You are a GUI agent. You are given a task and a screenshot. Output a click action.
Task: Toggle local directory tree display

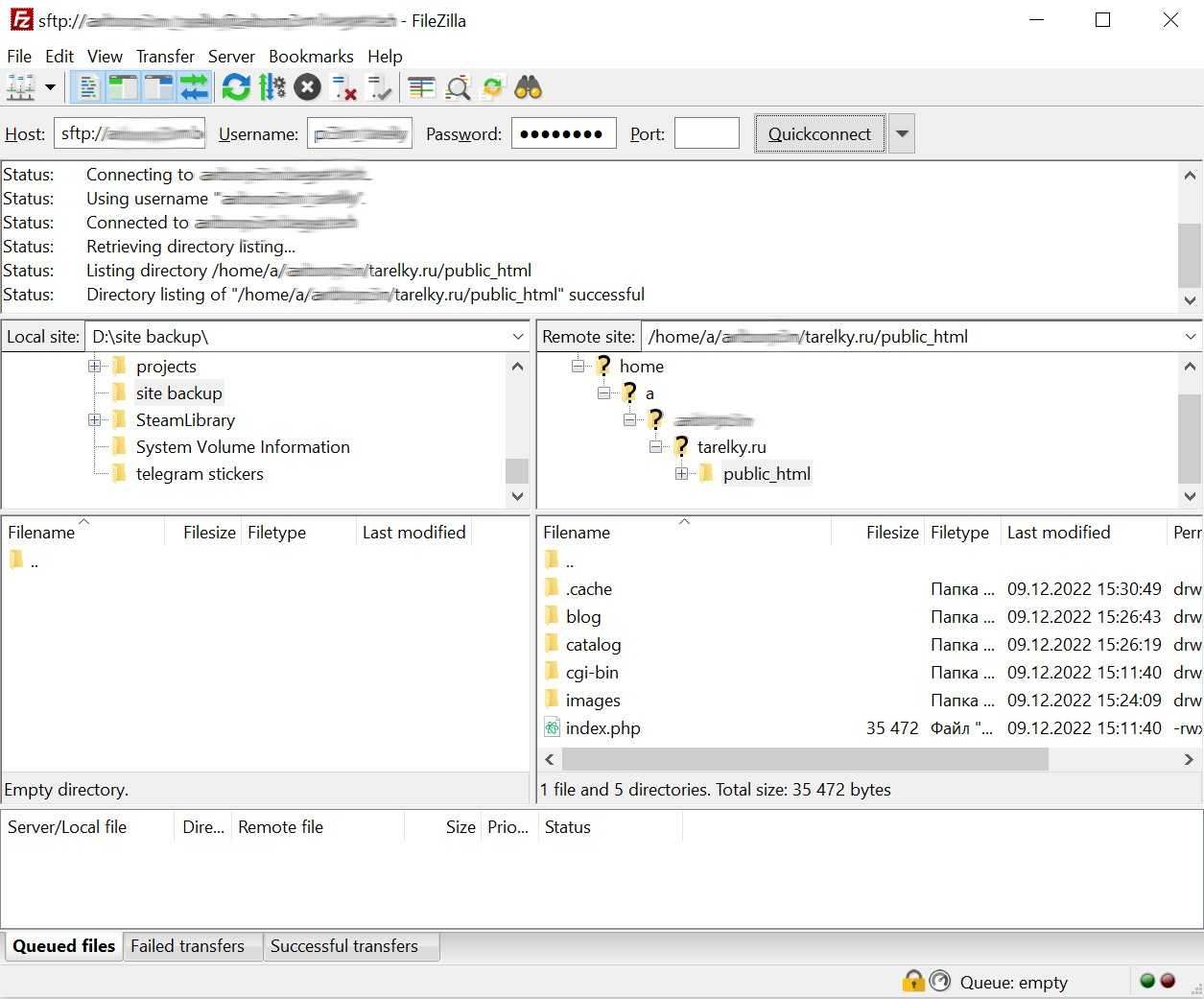(x=123, y=88)
